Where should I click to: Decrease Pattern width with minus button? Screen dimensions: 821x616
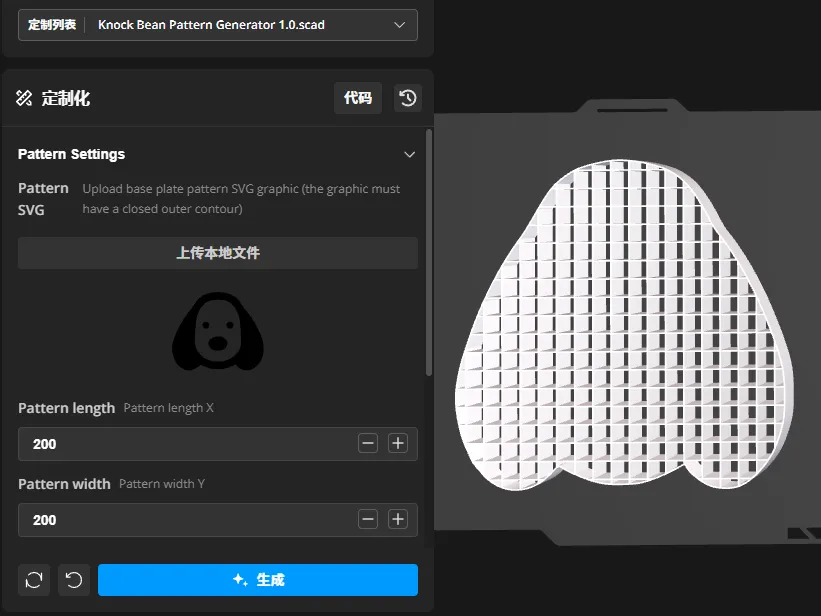368,520
